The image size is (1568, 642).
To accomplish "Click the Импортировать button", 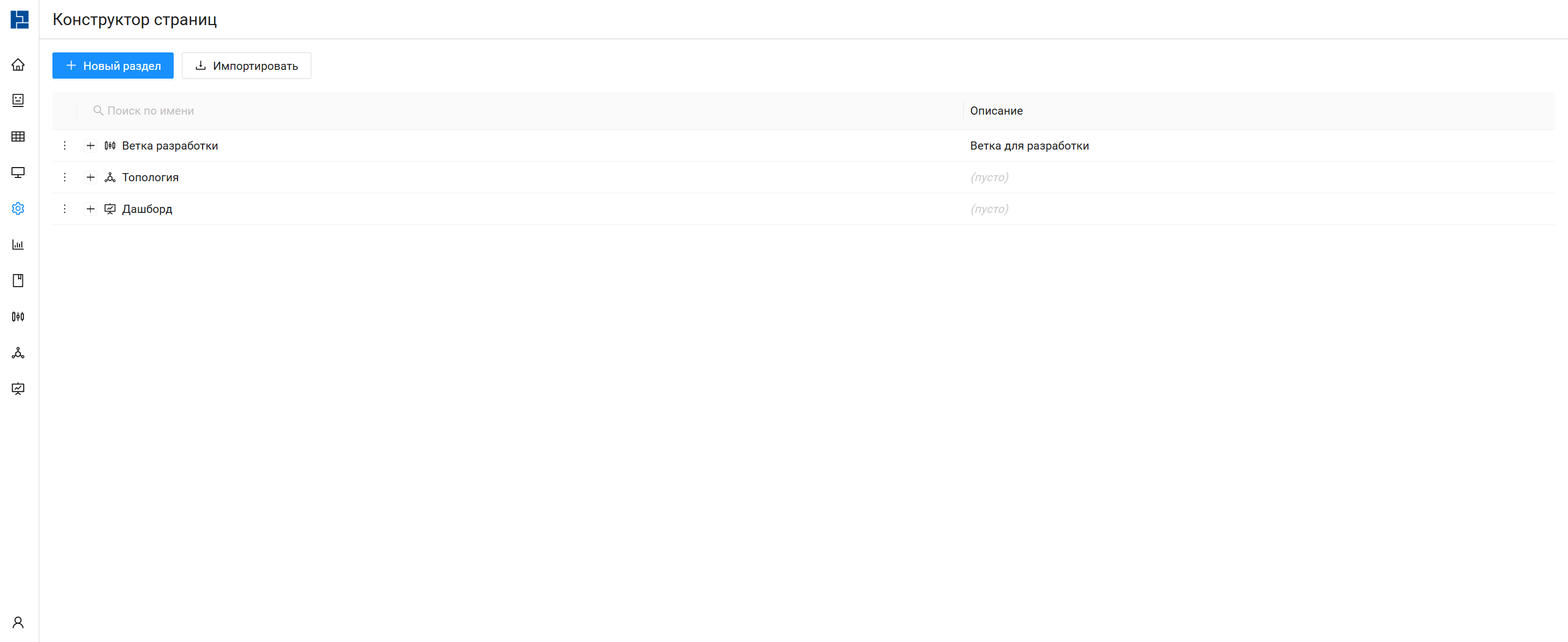I will click(246, 66).
